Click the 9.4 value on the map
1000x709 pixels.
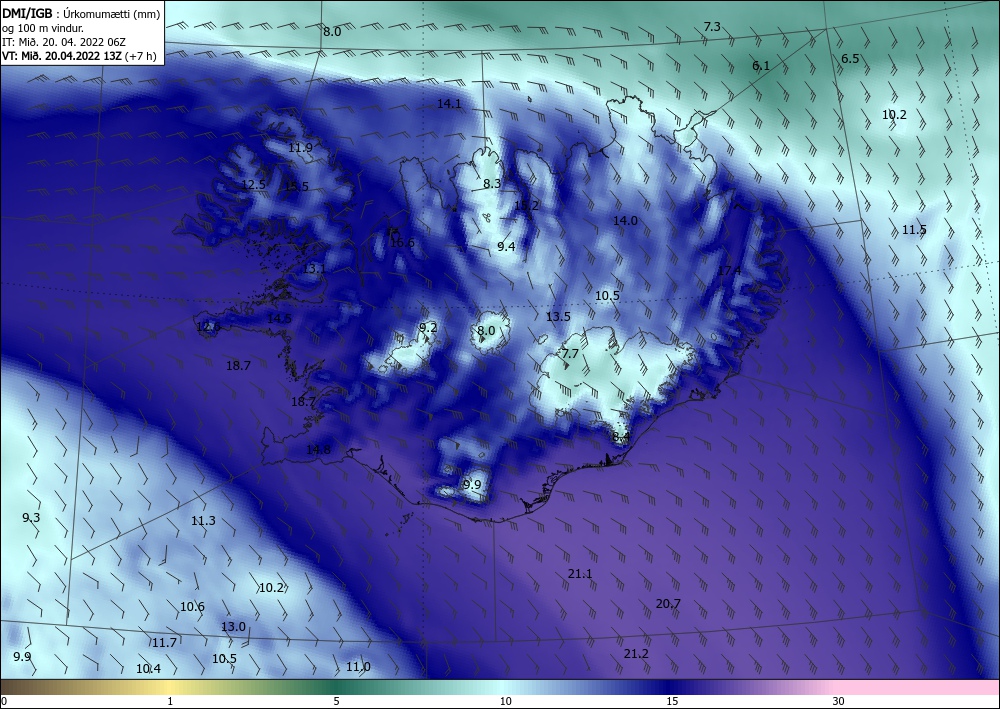506,247
